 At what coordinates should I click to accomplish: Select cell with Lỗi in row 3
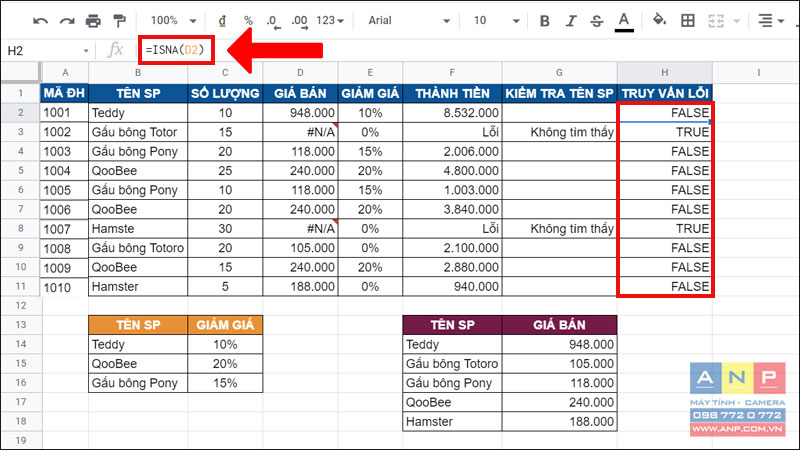[452, 132]
